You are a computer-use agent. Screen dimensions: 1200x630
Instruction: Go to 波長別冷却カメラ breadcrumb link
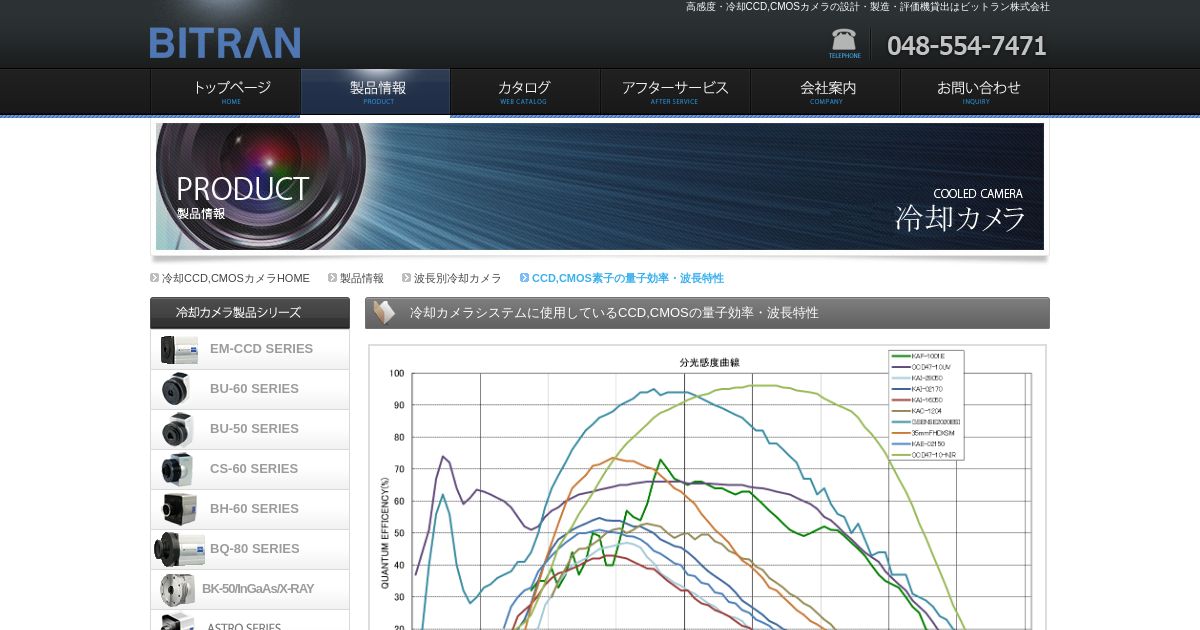[x=458, y=278]
